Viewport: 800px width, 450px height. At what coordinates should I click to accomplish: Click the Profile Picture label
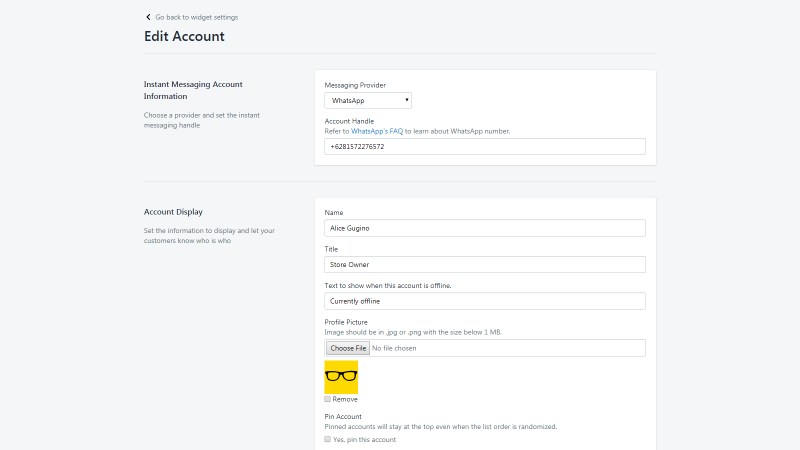point(346,322)
